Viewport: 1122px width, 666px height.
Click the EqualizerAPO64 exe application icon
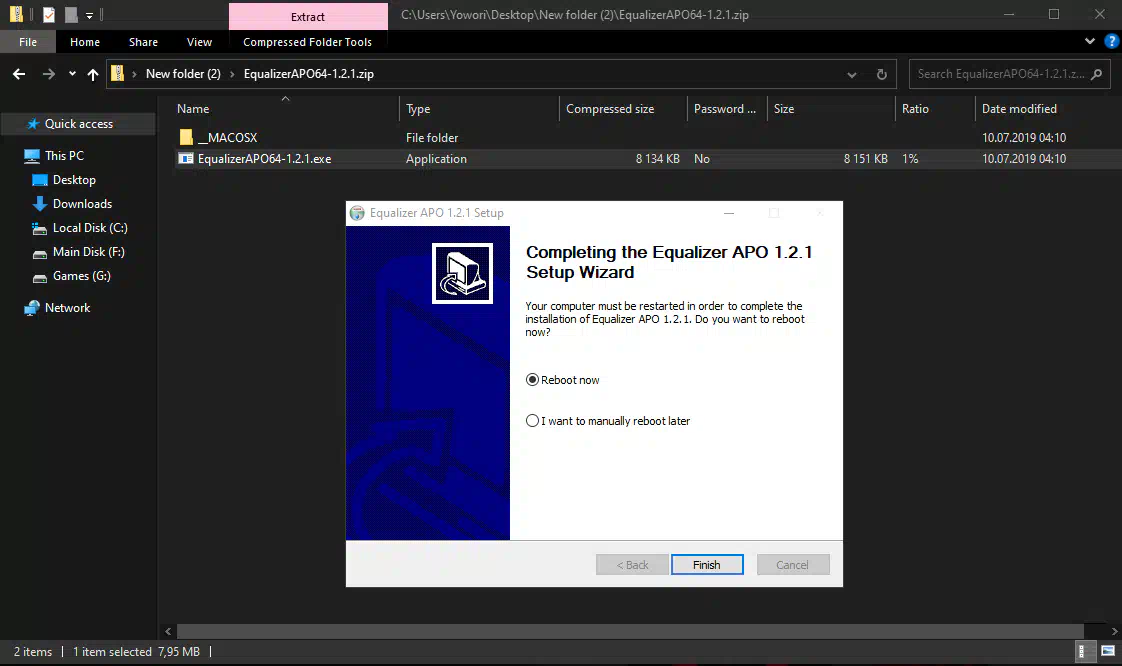pos(186,159)
